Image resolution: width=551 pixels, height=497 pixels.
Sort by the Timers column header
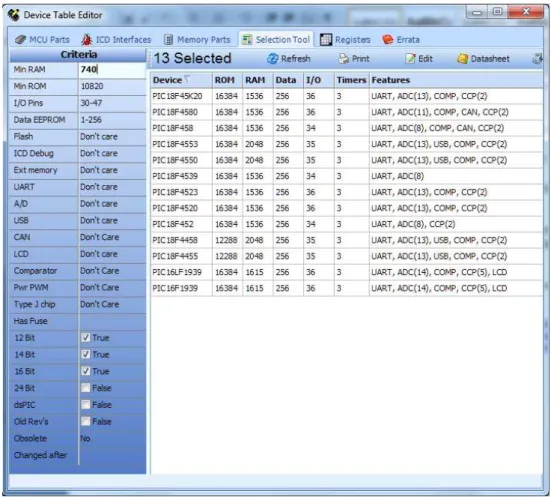(x=351, y=80)
